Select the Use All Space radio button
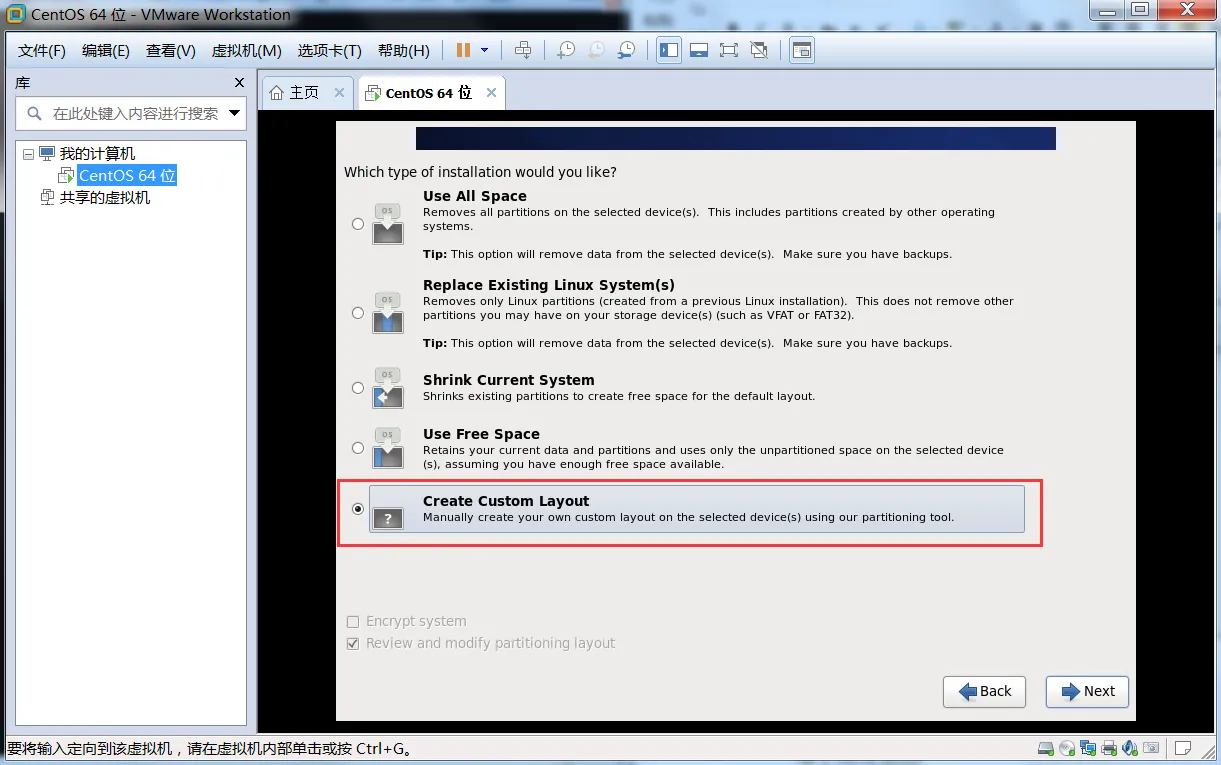The height and width of the screenshot is (765, 1221). point(358,224)
